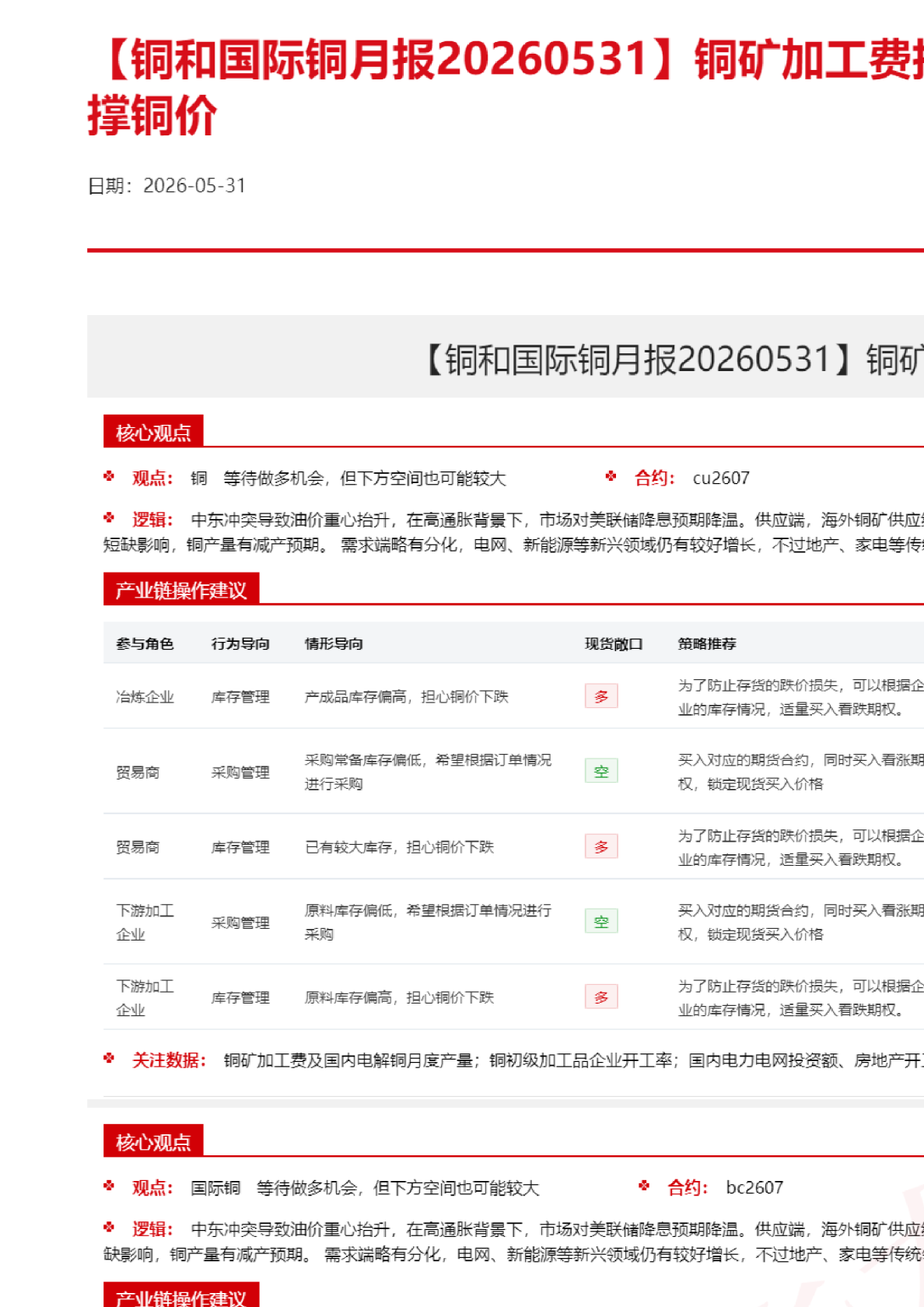Click the 多 badge in the 下游加工企业 库存管理 row
The height and width of the screenshot is (1307, 924).
601,997
